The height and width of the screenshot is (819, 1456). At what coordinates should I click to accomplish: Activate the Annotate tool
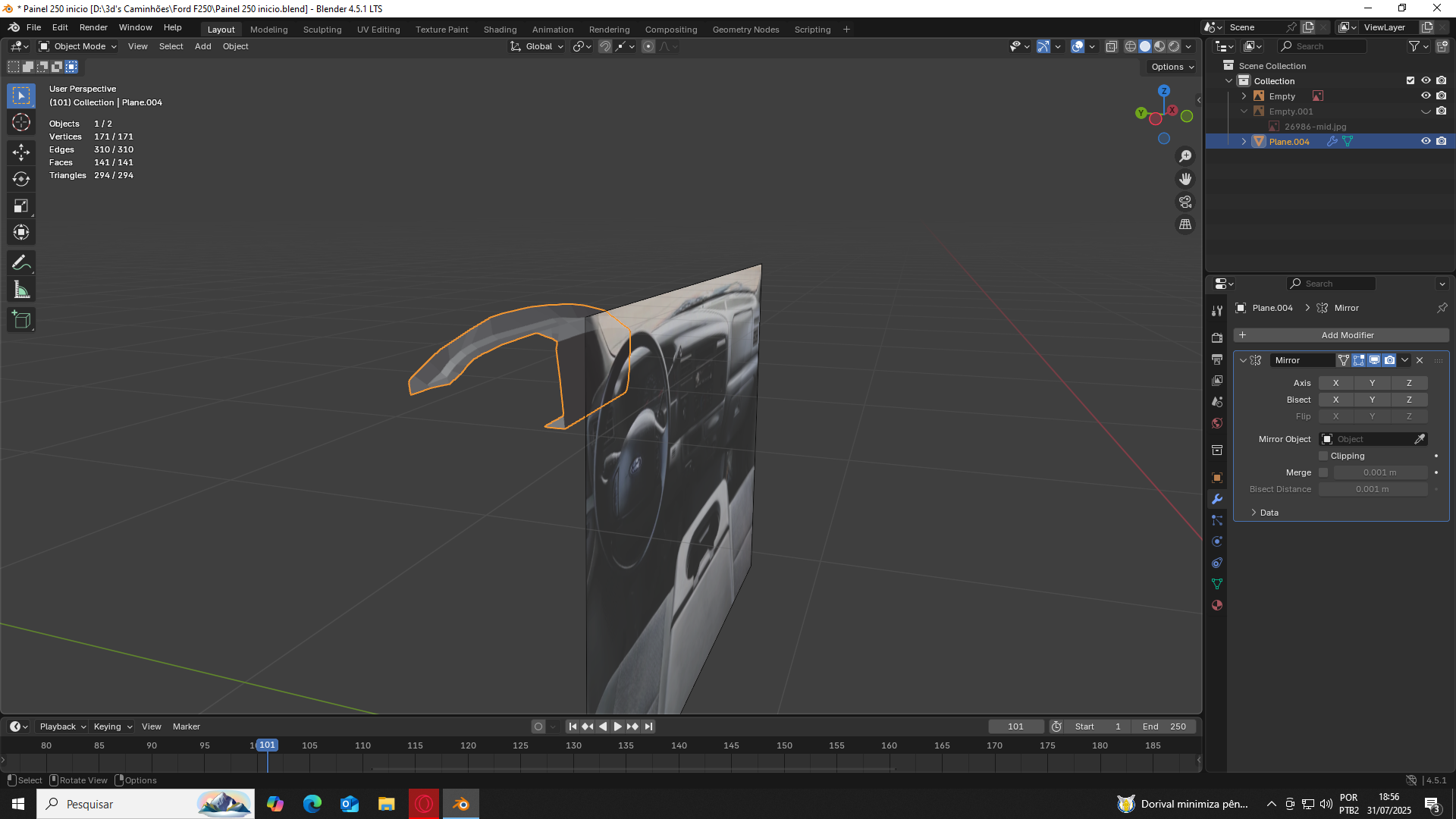[21, 263]
